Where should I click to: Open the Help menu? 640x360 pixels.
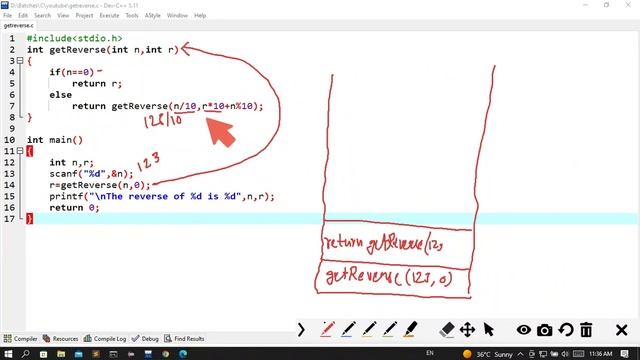click(200, 16)
